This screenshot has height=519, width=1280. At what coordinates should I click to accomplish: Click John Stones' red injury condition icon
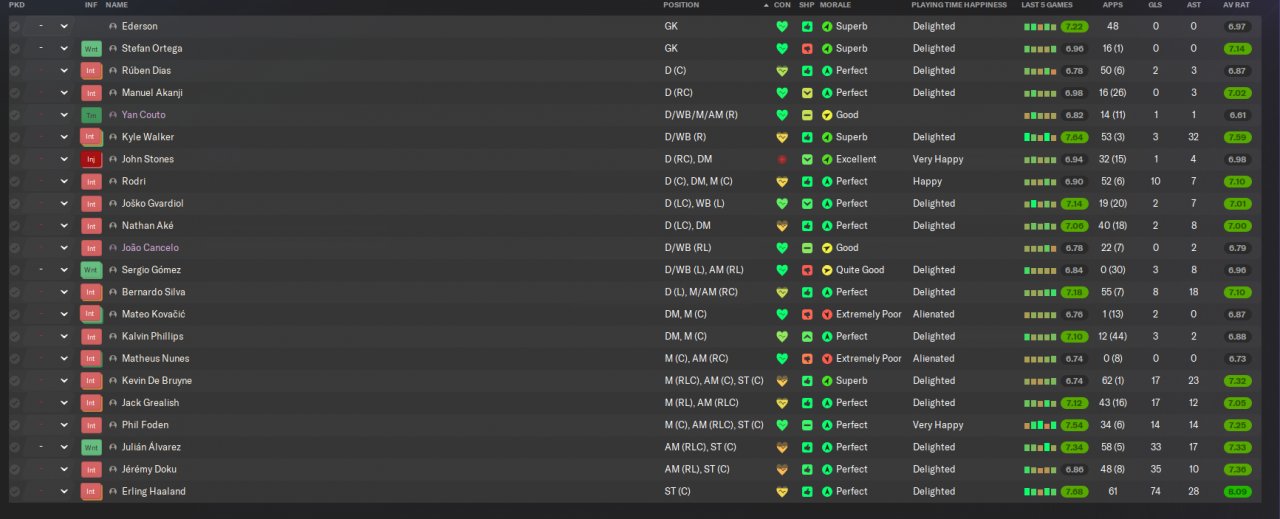[x=782, y=159]
